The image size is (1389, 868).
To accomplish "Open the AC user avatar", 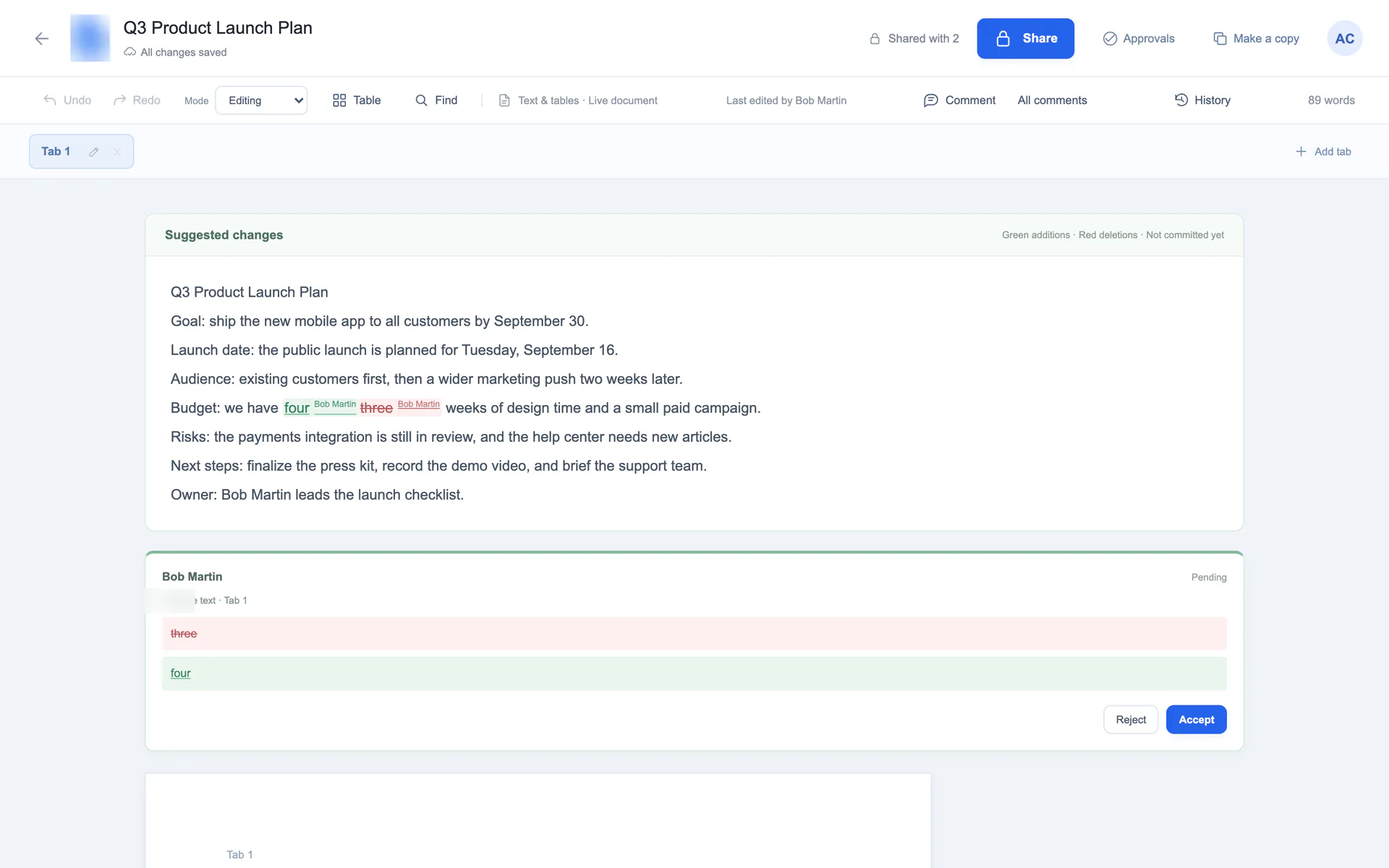I will point(1344,38).
